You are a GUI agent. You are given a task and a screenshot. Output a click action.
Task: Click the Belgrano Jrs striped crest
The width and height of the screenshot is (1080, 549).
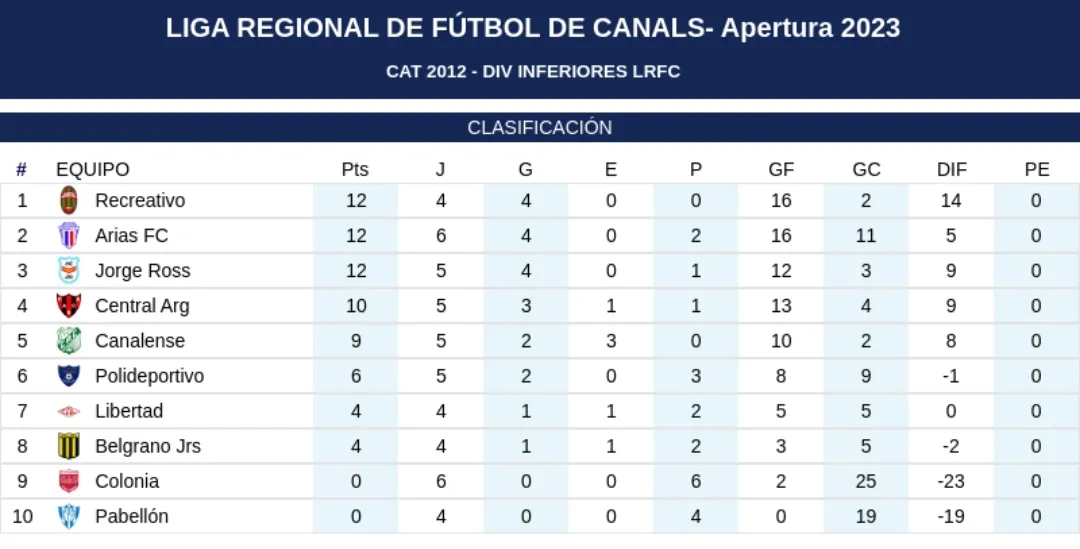pyautogui.click(x=68, y=446)
